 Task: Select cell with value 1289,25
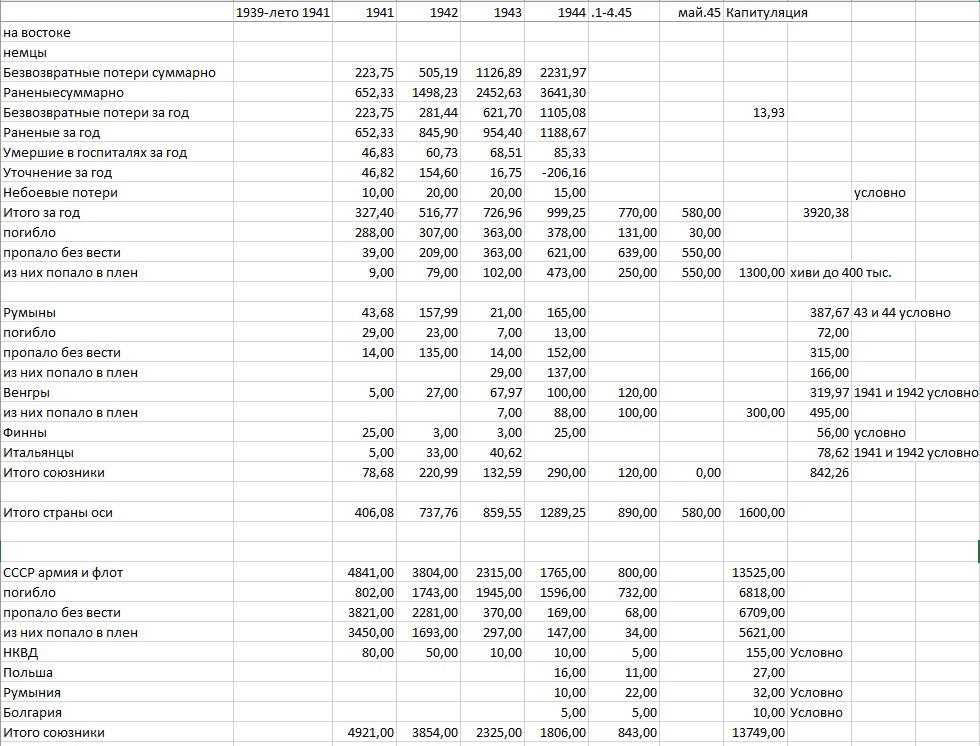tap(556, 512)
